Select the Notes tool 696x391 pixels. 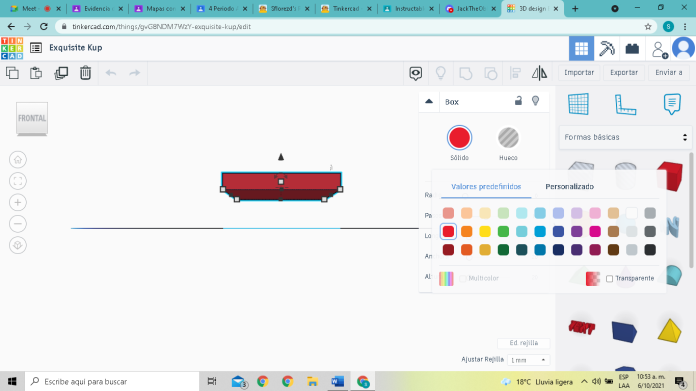click(672, 104)
